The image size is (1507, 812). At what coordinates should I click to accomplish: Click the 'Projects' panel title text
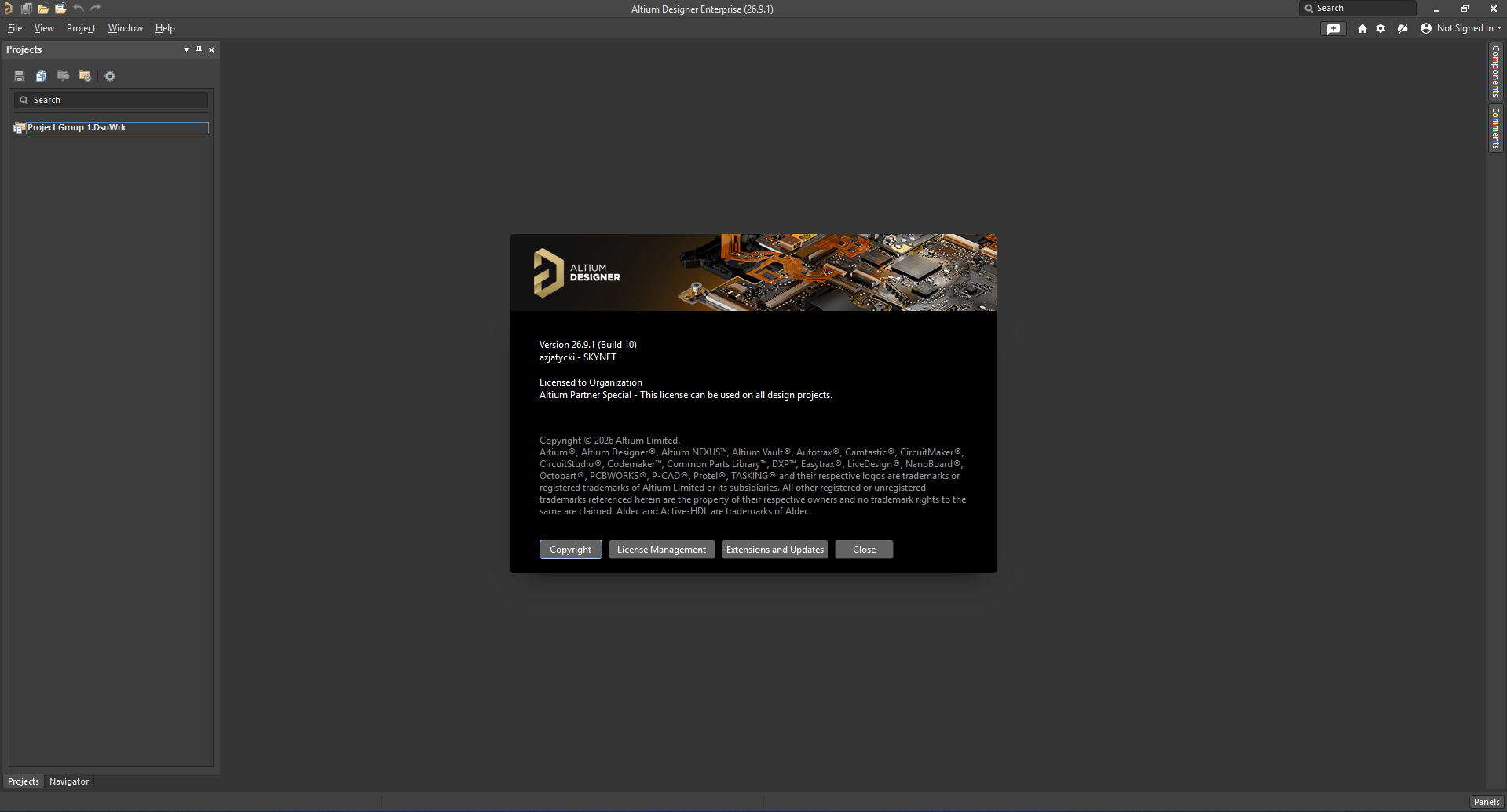(24, 49)
